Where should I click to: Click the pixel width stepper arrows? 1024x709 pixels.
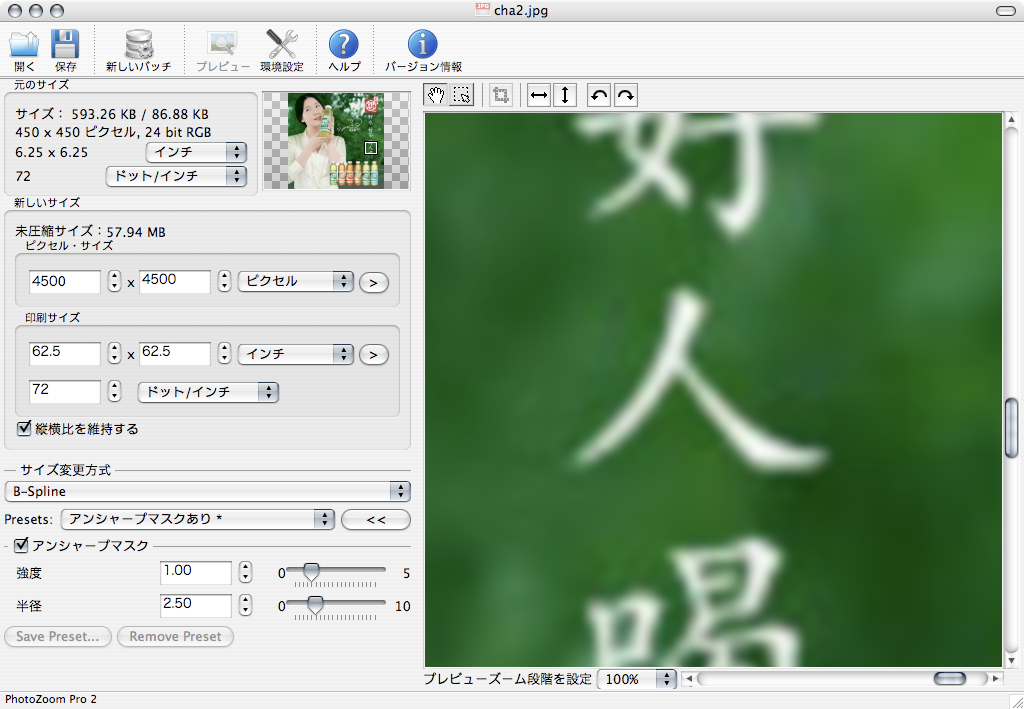[114, 281]
